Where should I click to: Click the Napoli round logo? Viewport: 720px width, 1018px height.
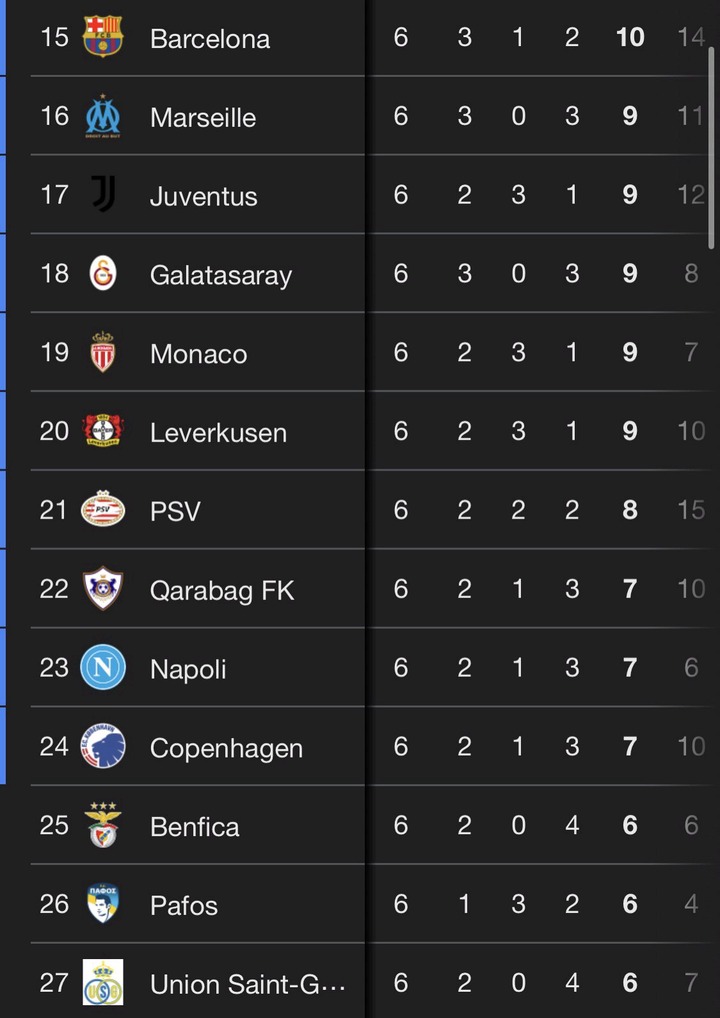[103, 667]
